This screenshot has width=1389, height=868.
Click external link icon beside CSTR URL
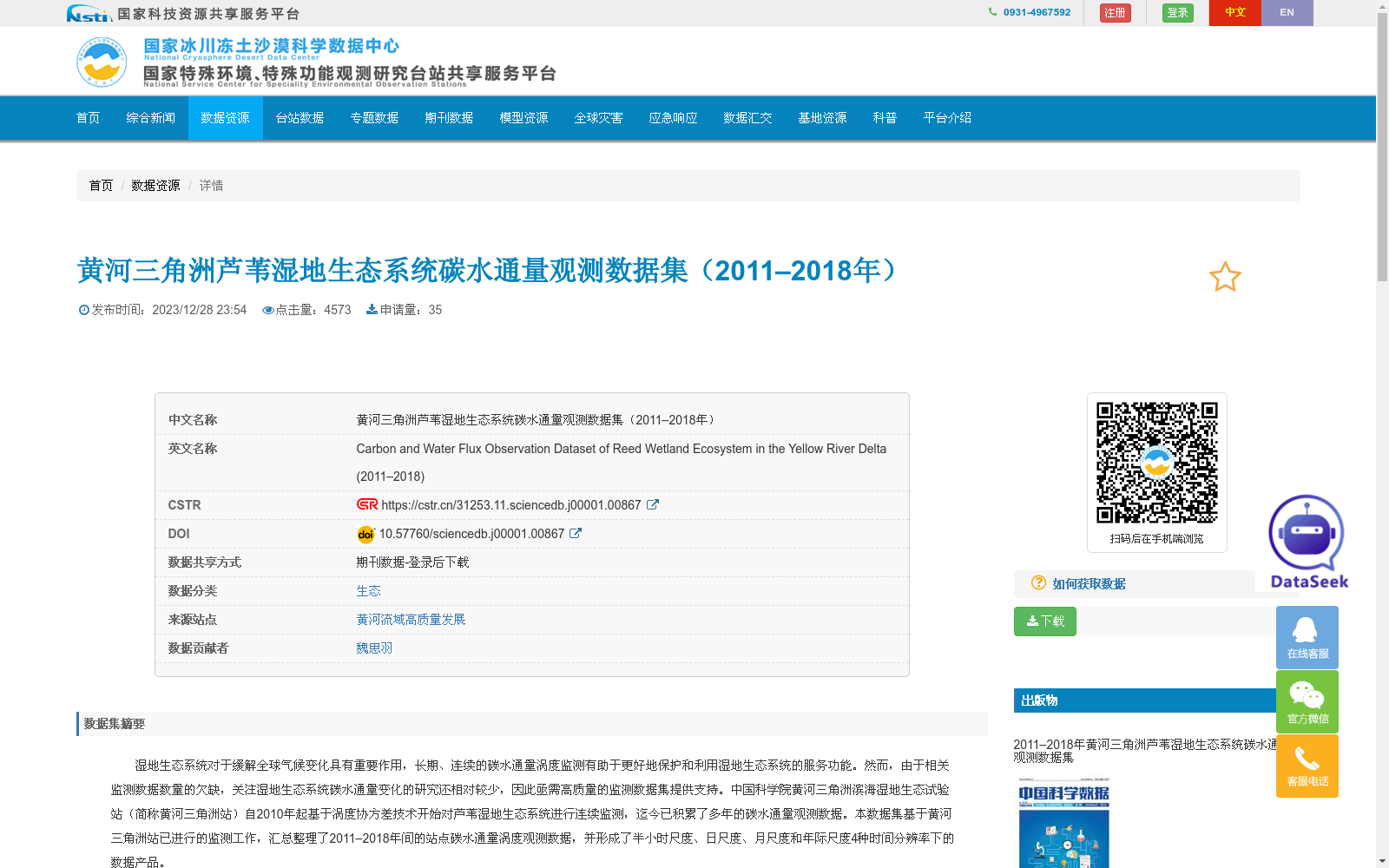pyautogui.click(x=653, y=504)
